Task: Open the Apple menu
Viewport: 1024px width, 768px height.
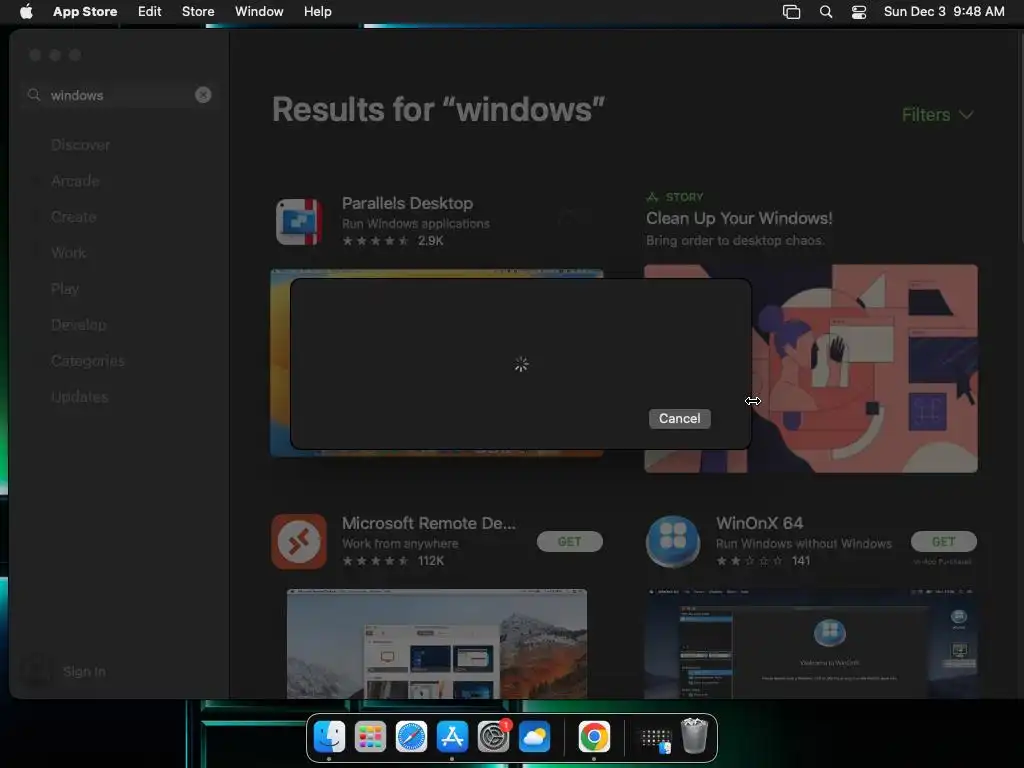Action: tap(26, 11)
